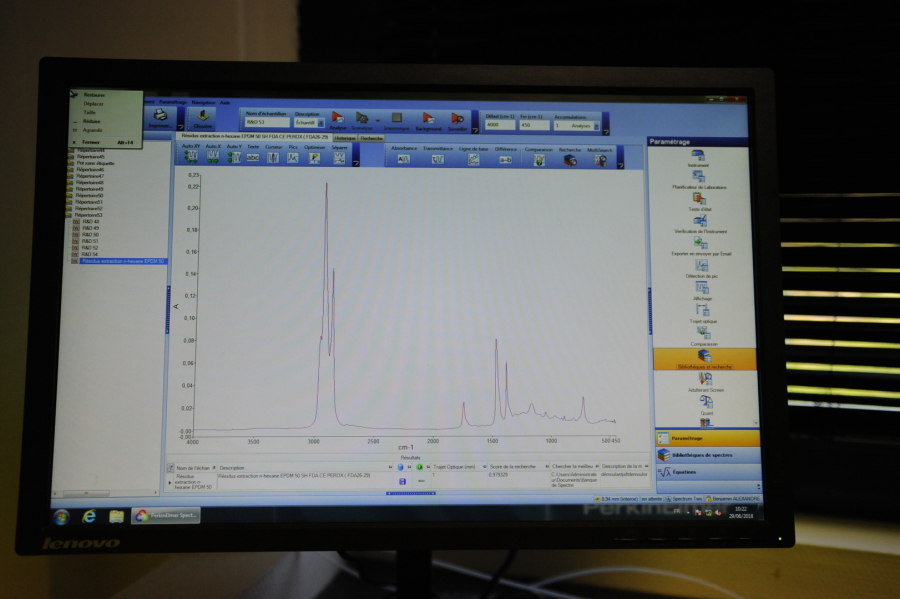
Task: Click the Analyse scan icon
Action: (x=338, y=118)
